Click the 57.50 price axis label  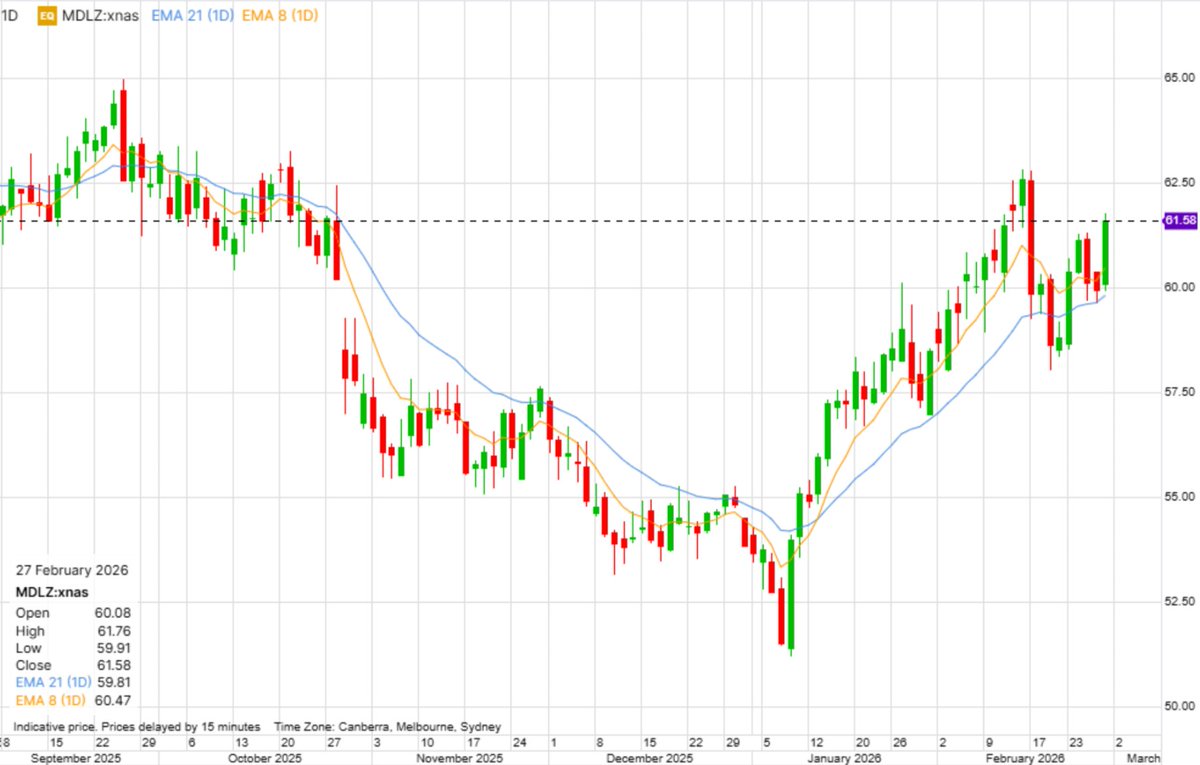1181,392
